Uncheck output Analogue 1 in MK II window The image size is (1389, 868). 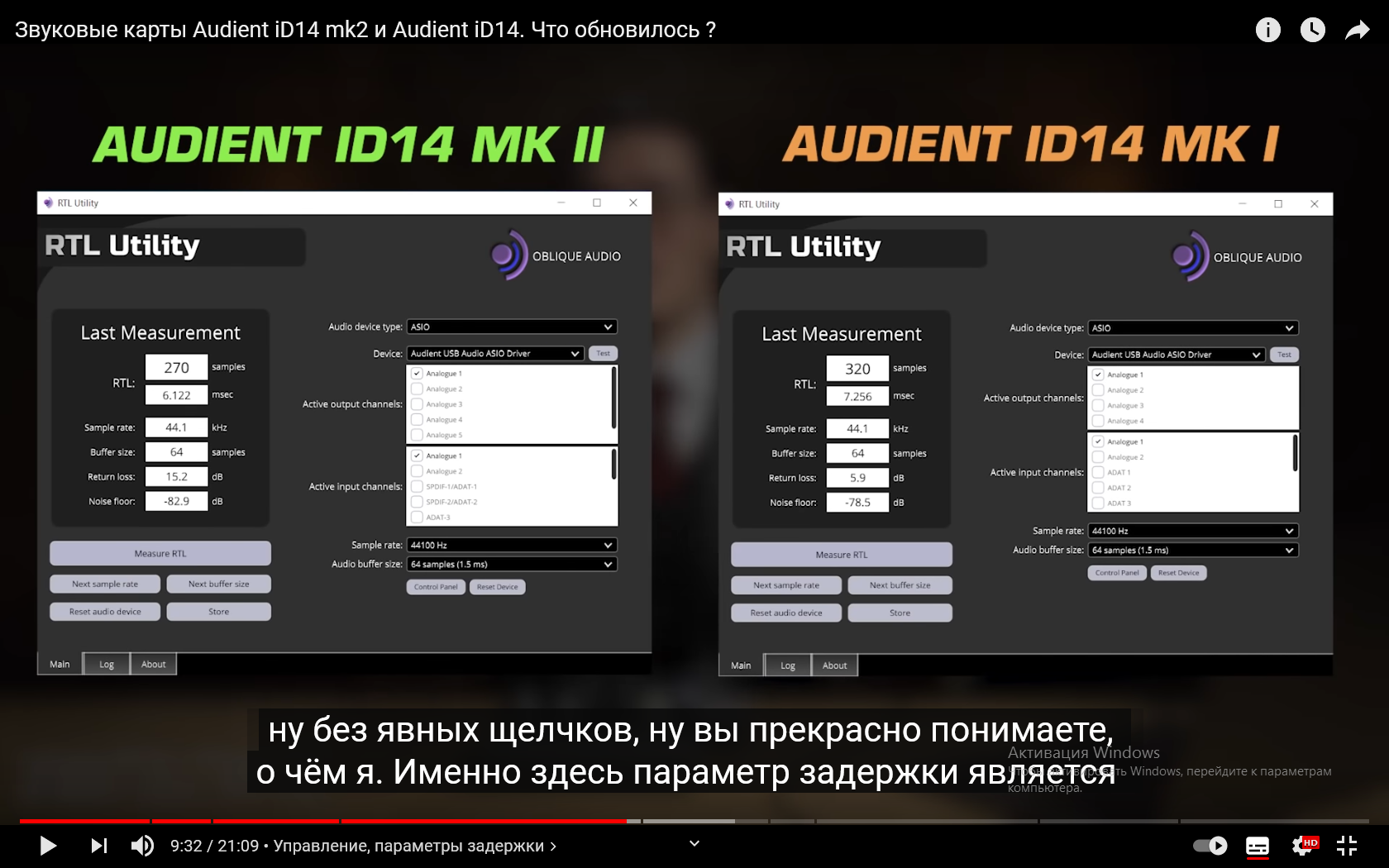click(x=418, y=374)
